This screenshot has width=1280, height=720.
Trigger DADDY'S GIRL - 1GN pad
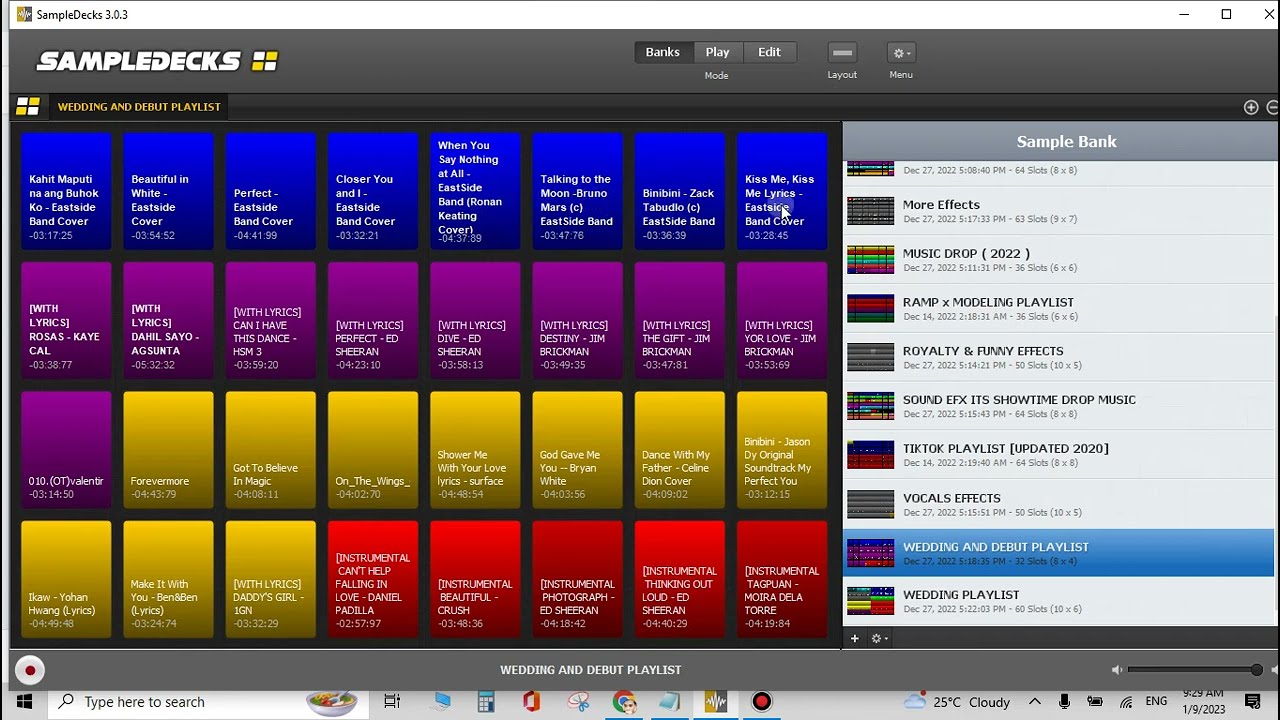click(x=270, y=579)
